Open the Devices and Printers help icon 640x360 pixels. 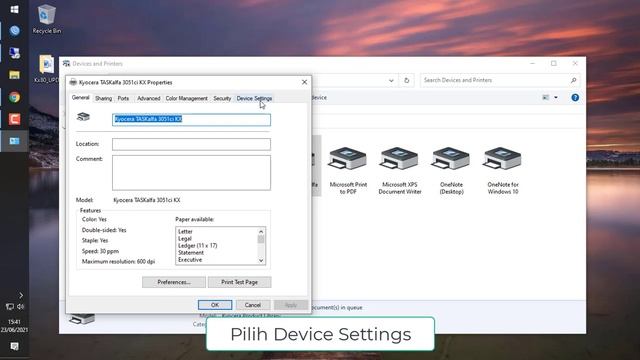pyautogui.click(x=575, y=98)
